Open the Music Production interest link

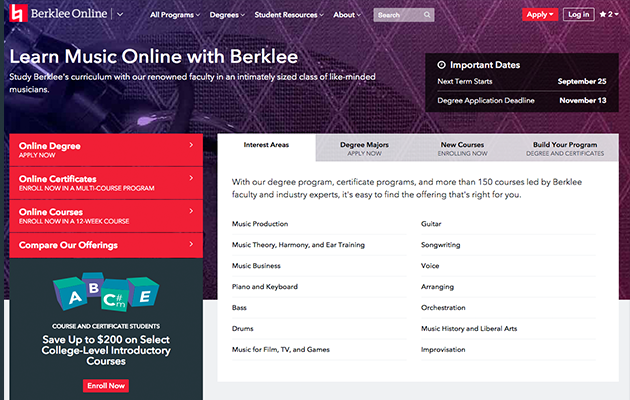click(260, 224)
